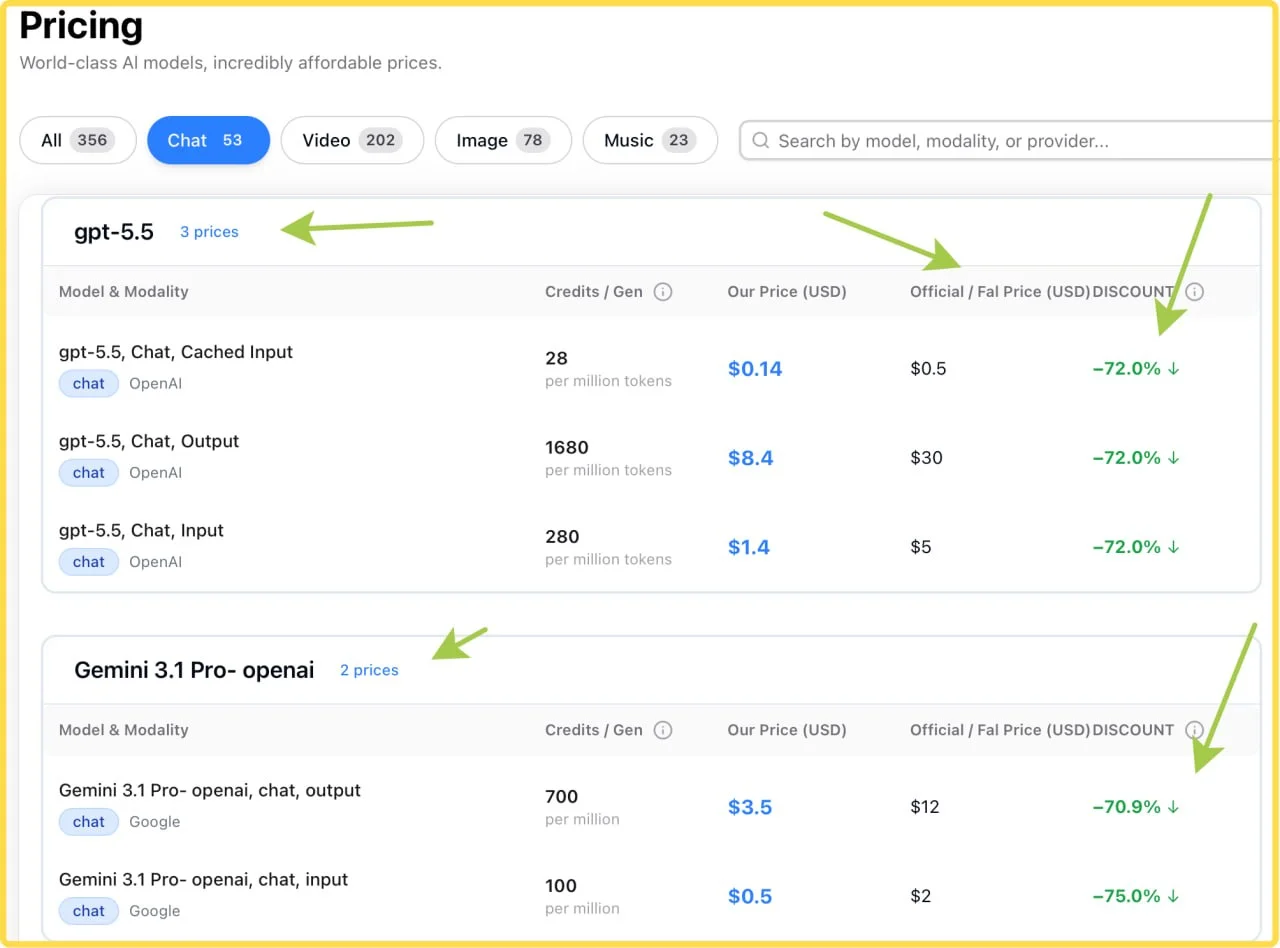
Task: Open the Music 23 tab
Action: tap(650, 140)
